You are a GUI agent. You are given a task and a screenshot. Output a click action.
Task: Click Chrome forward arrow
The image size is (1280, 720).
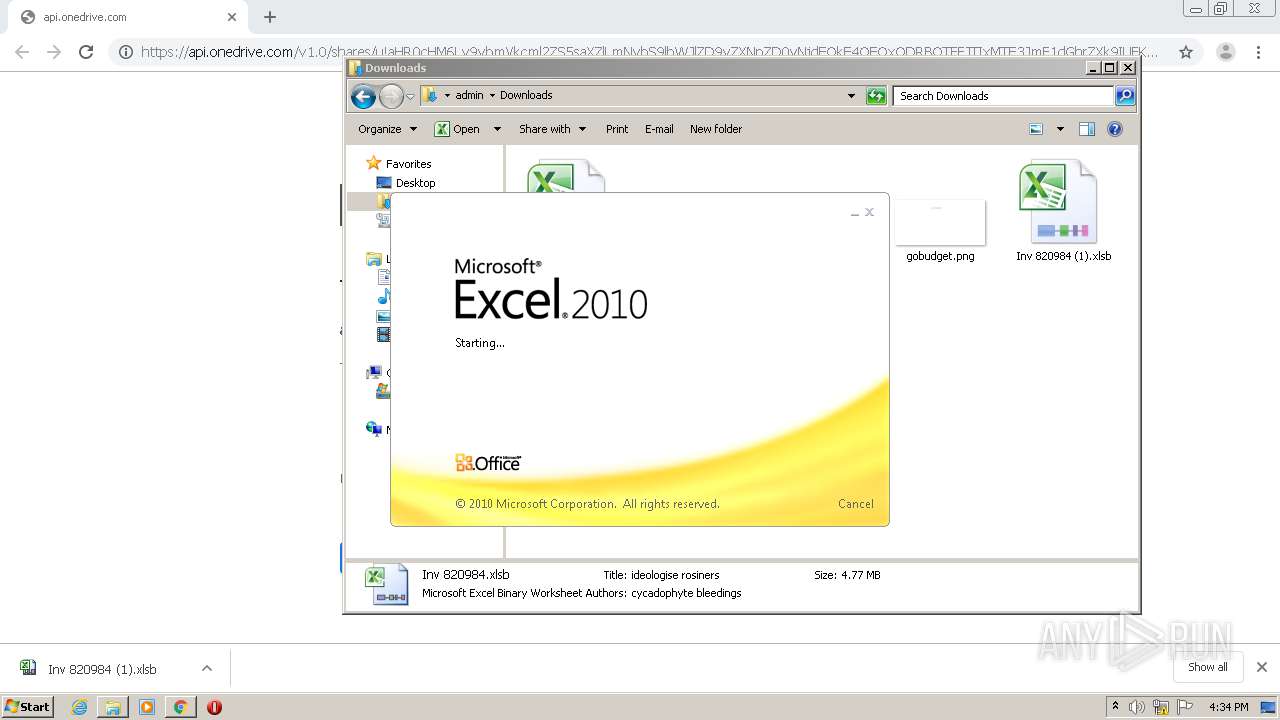tap(54, 52)
